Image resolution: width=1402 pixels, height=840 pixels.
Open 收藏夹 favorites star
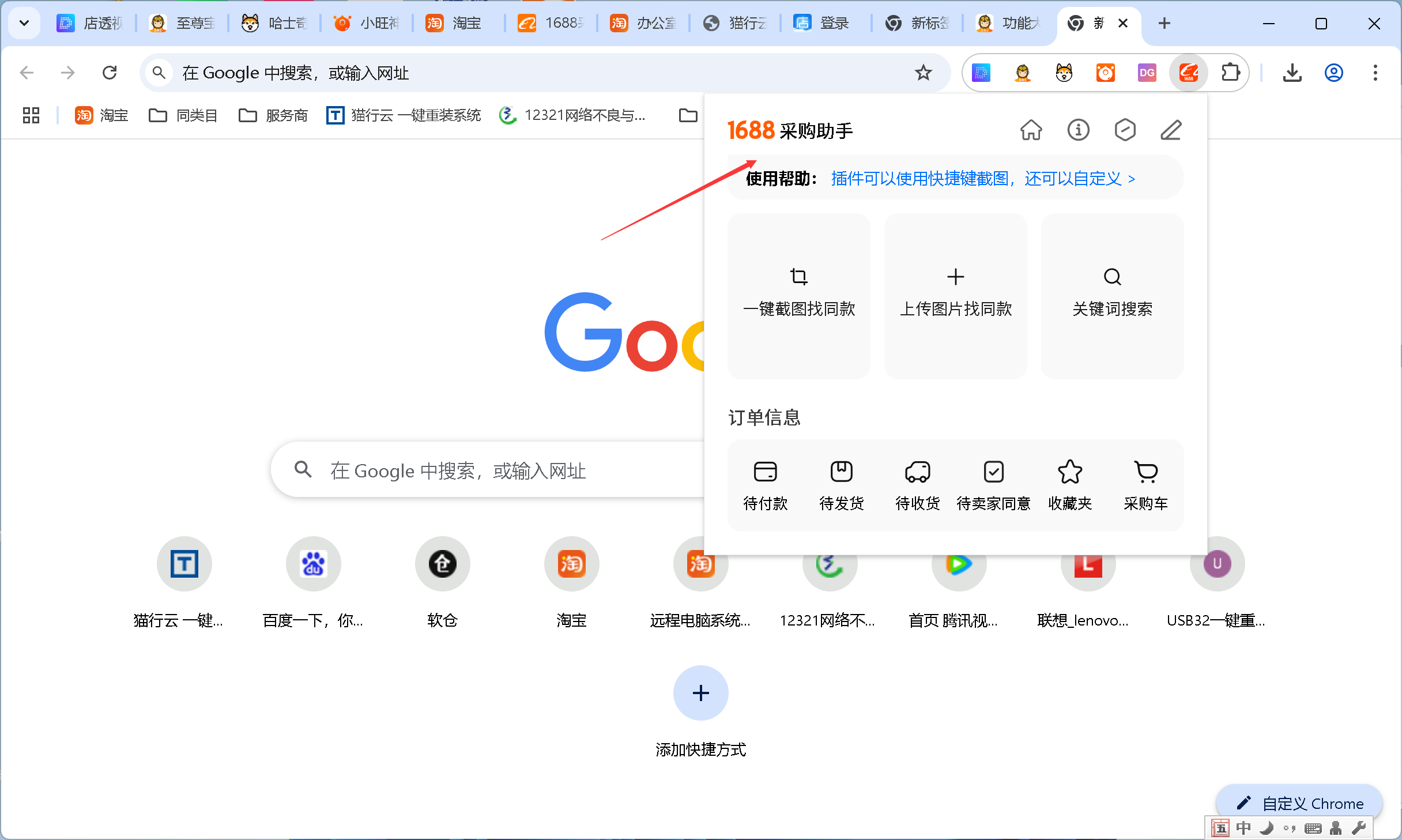click(x=1070, y=486)
